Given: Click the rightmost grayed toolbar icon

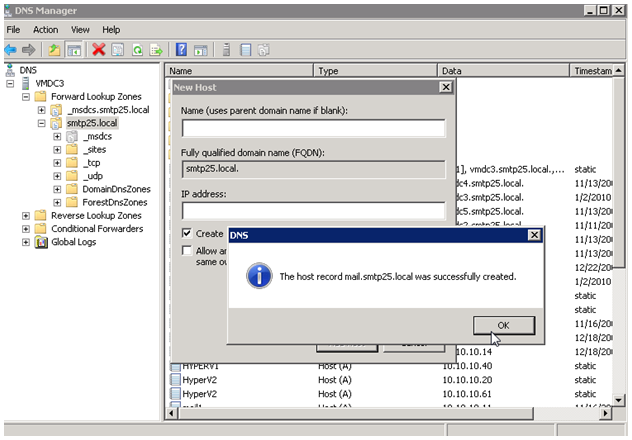Looking at the screenshot, I should coord(264,50).
